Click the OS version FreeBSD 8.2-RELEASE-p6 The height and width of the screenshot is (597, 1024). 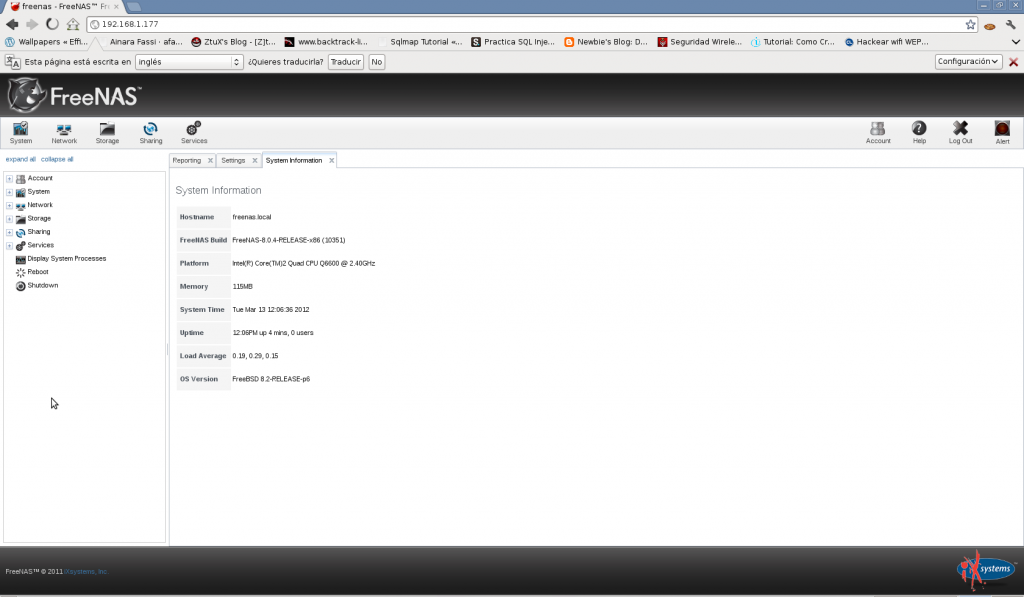(x=271, y=379)
